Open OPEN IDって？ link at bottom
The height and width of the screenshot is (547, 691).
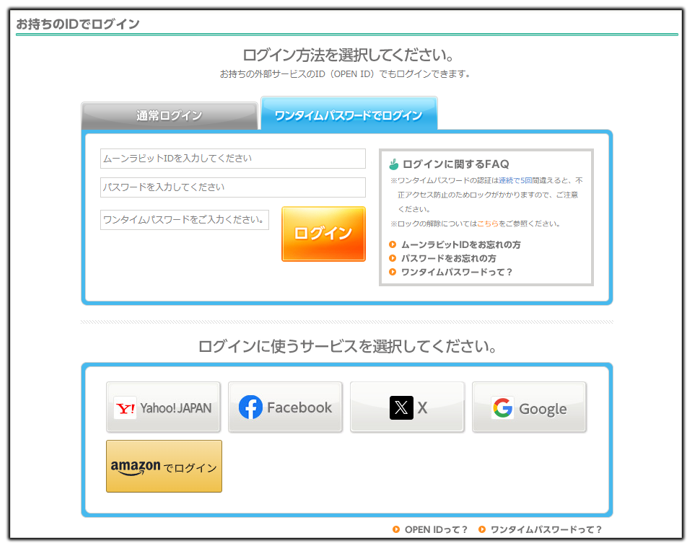pos(436,529)
